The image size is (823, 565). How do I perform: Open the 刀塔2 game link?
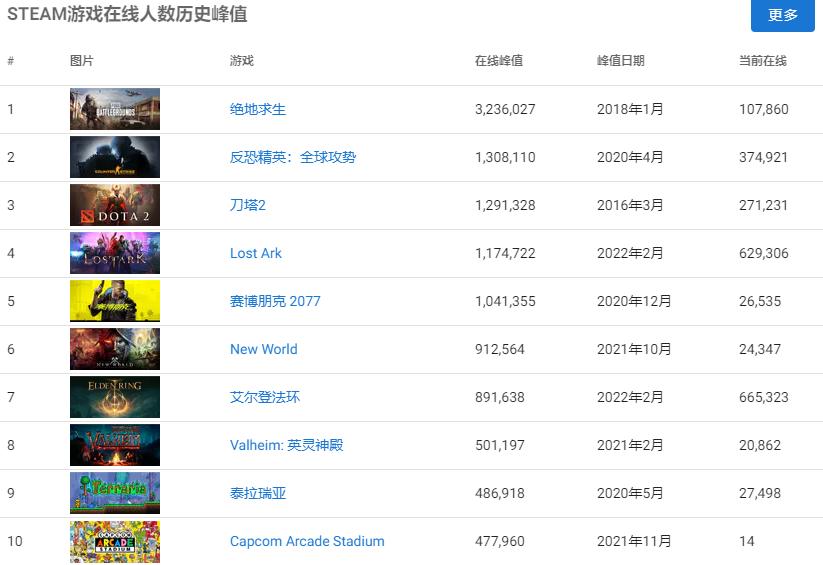[x=248, y=205]
